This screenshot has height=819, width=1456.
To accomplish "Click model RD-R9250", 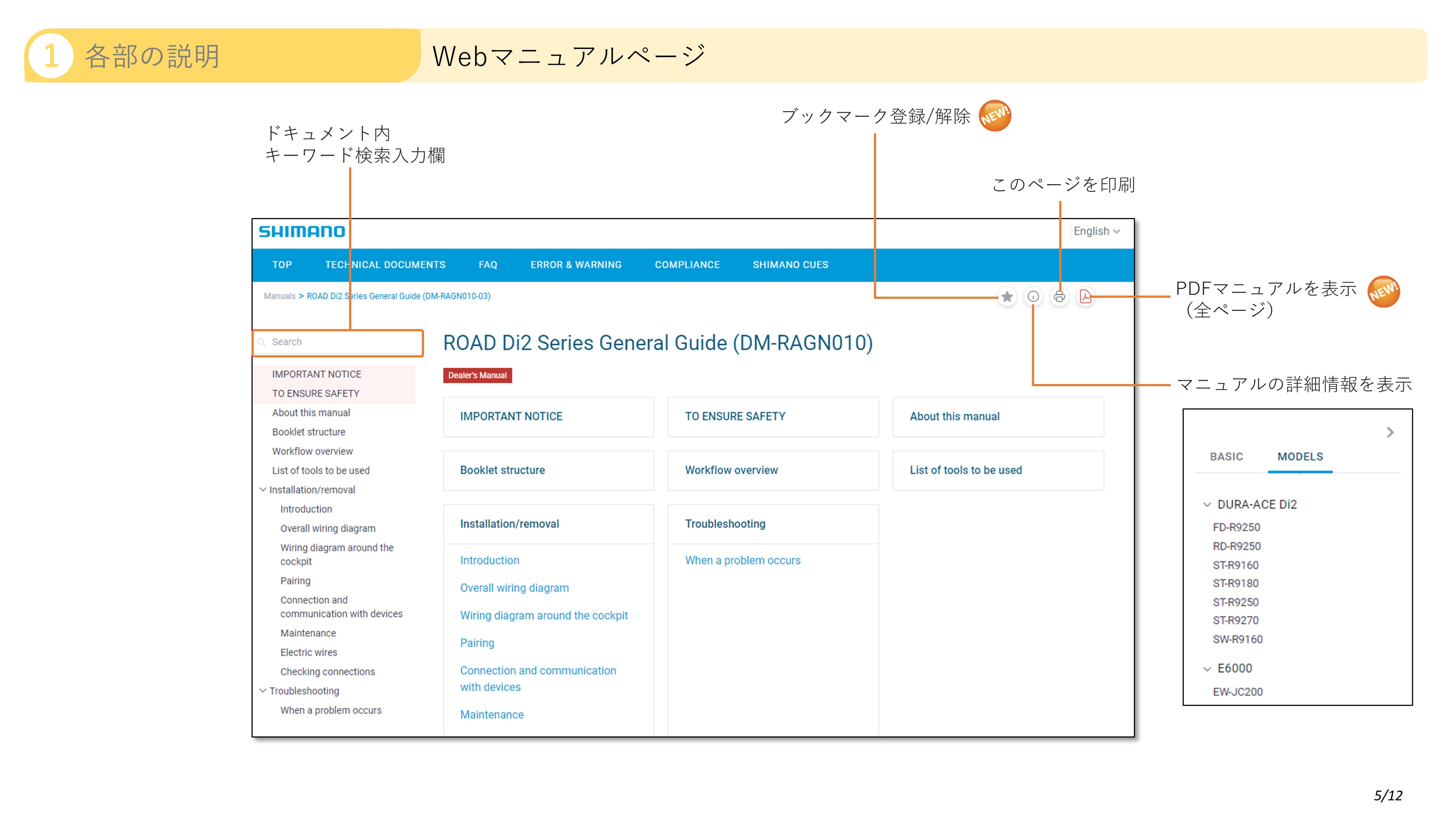I will pos(1237,547).
